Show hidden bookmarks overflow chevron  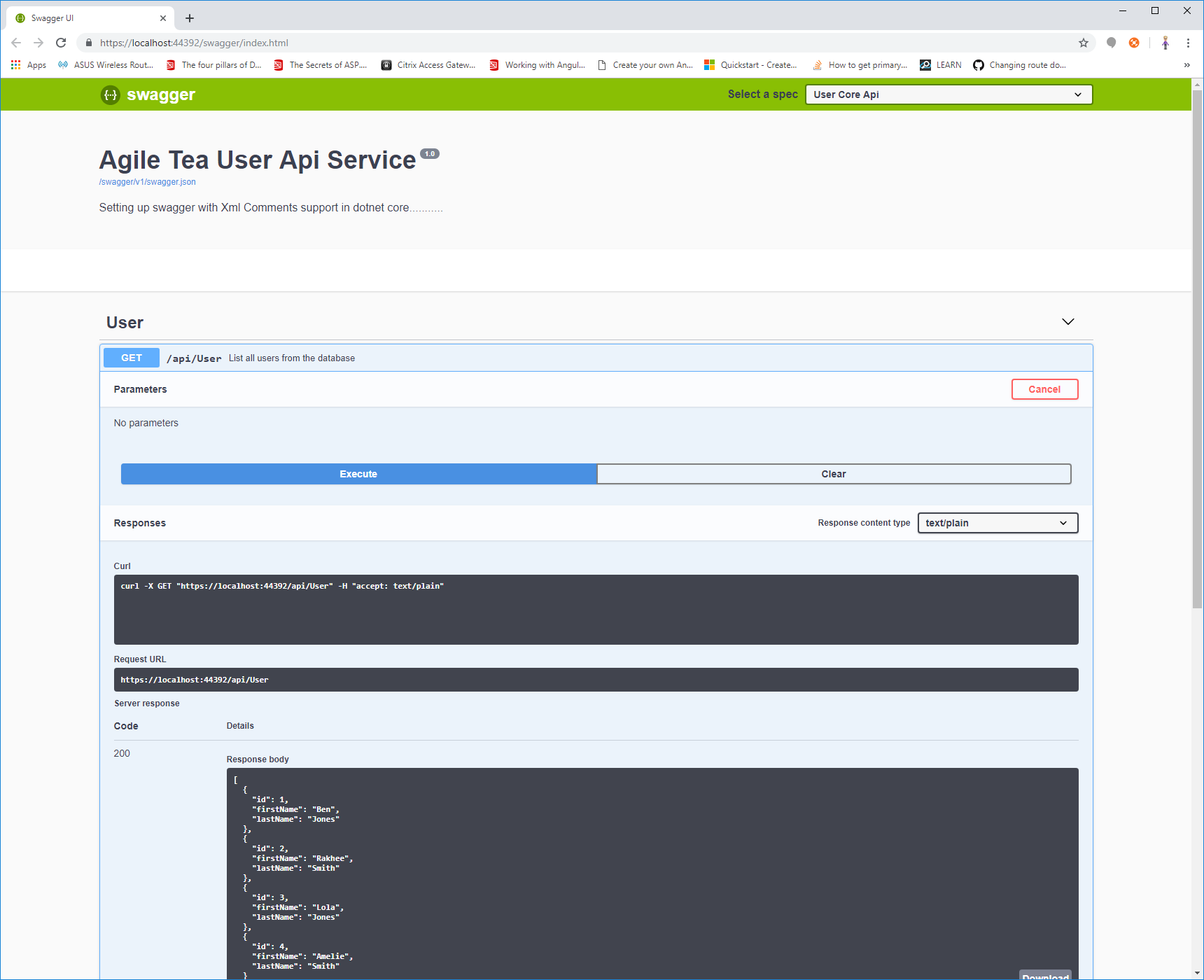[1186, 65]
